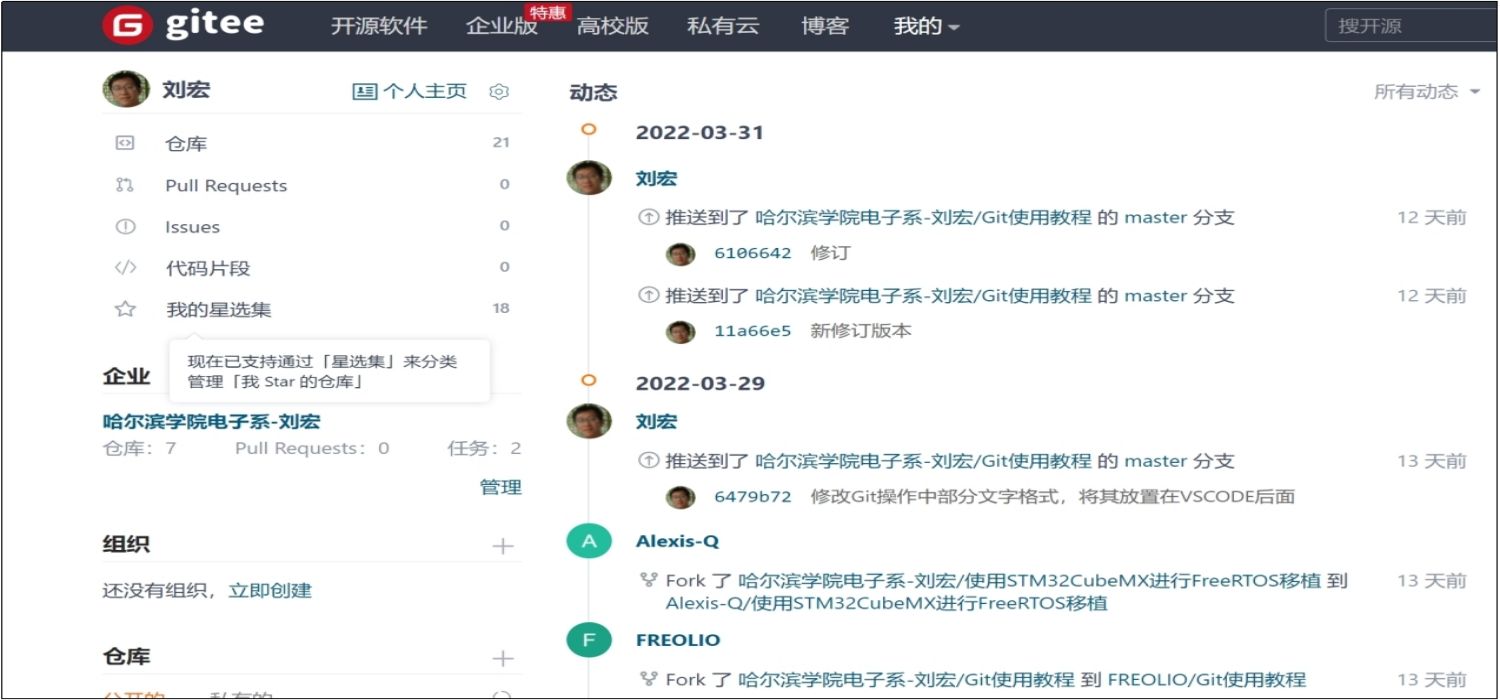Go to 高校版 in top navigation
This screenshot has width=1500, height=700.
(613, 27)
